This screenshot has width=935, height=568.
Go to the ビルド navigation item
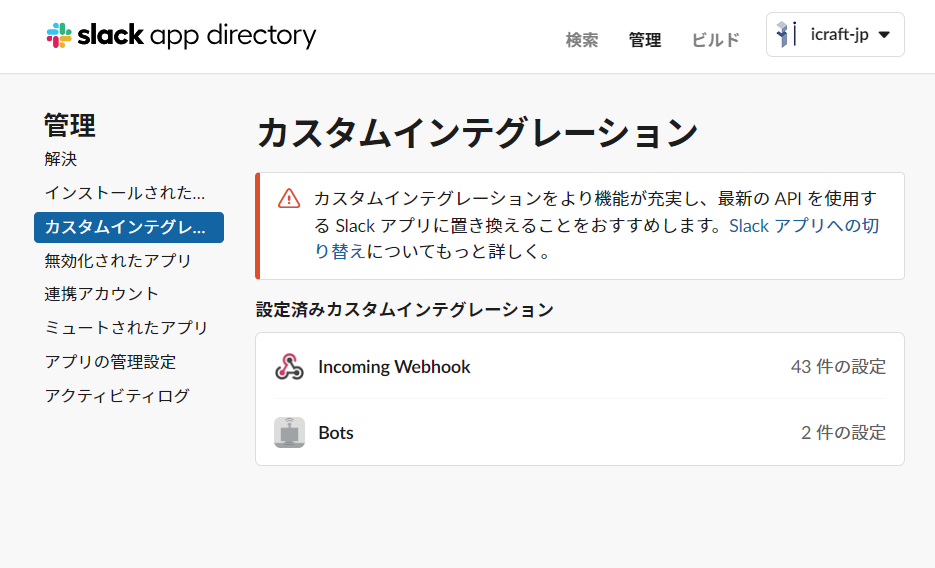(x=716, y=40)
